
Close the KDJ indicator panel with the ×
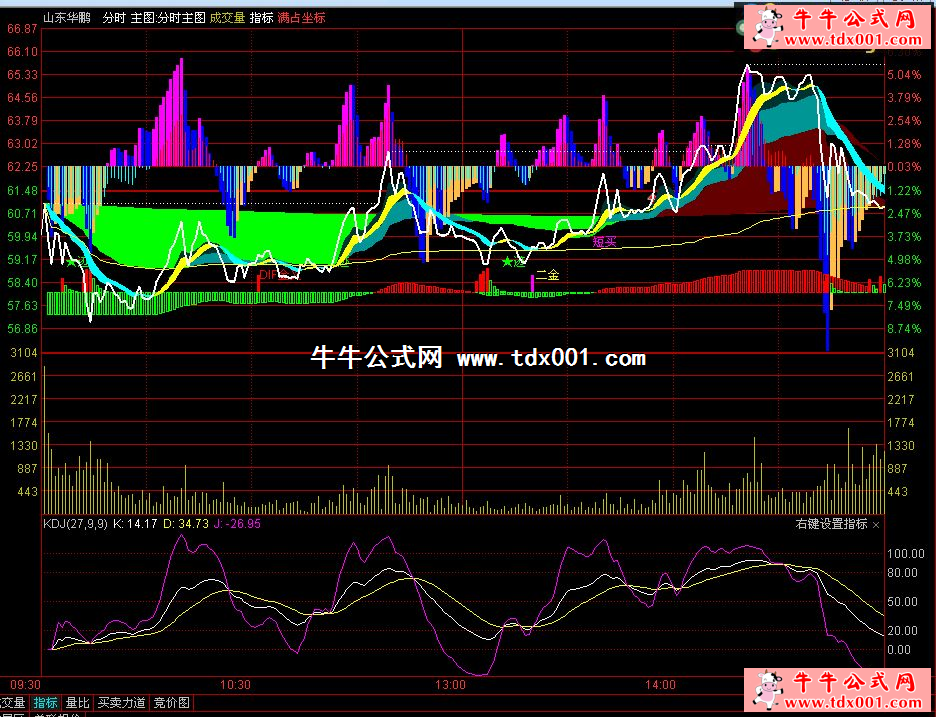point(876,525)
